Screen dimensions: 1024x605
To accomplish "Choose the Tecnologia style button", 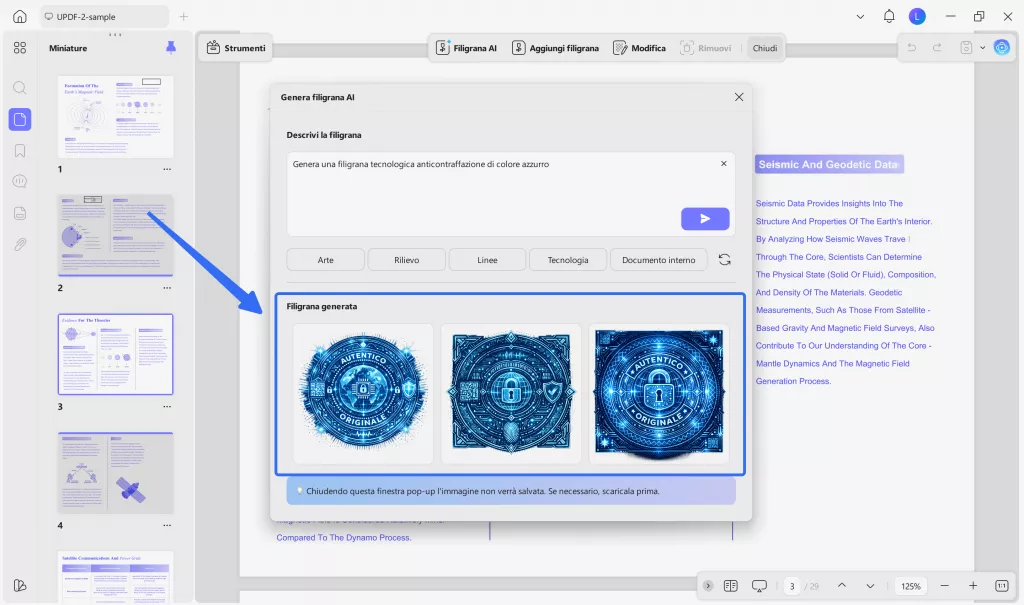I will coord(568,259).
